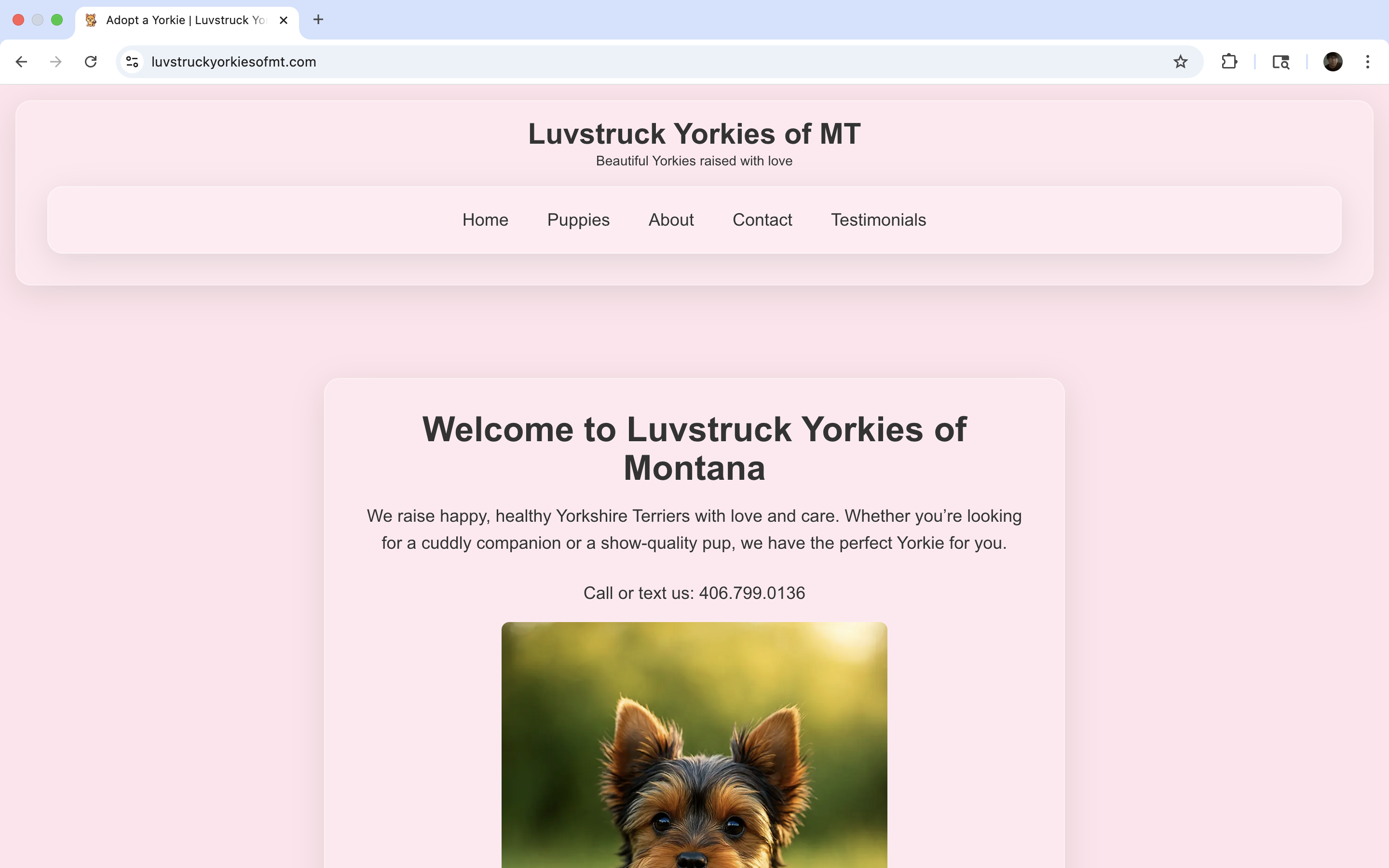
Task: Close the Adopt a Yorkie tab
Action: [x=284, y=20]
